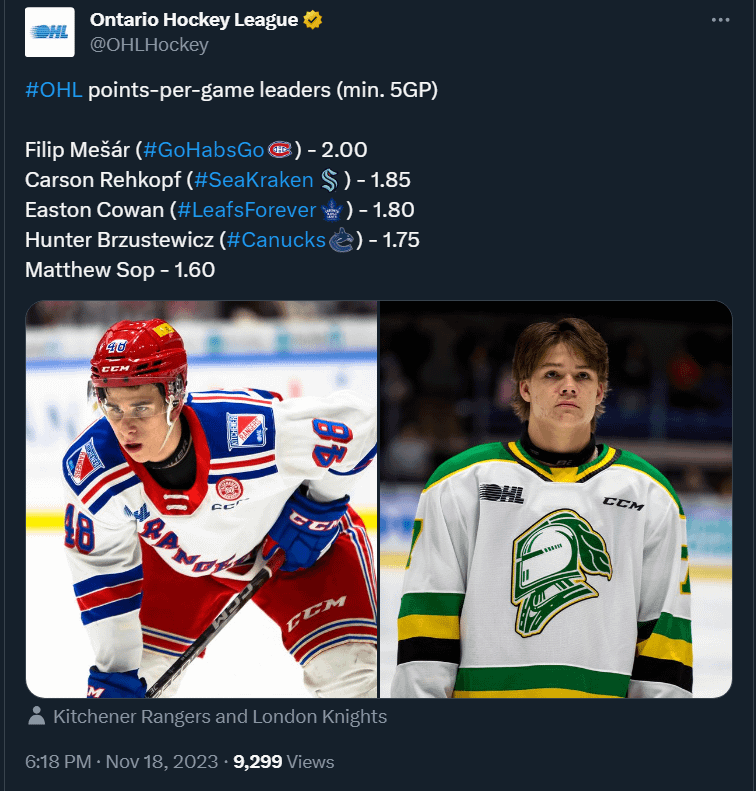Image resolution: width=756 pixels, height=791 pixels.
Task: Click the tagged-people person icon below photos
Action: coord(37,716)
